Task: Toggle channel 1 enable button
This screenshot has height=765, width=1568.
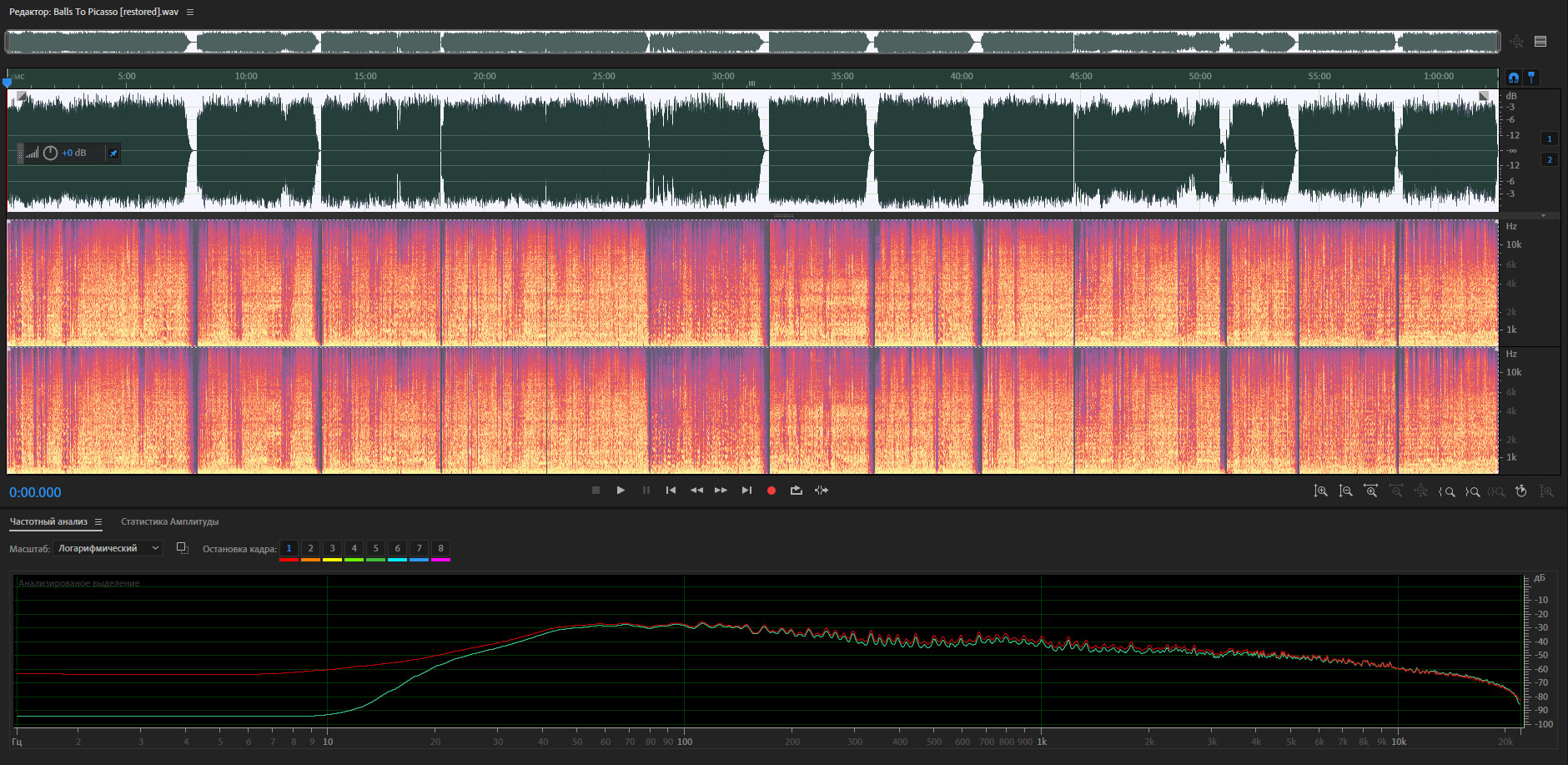Action: pyautogui.click(x=1550, y=139)
